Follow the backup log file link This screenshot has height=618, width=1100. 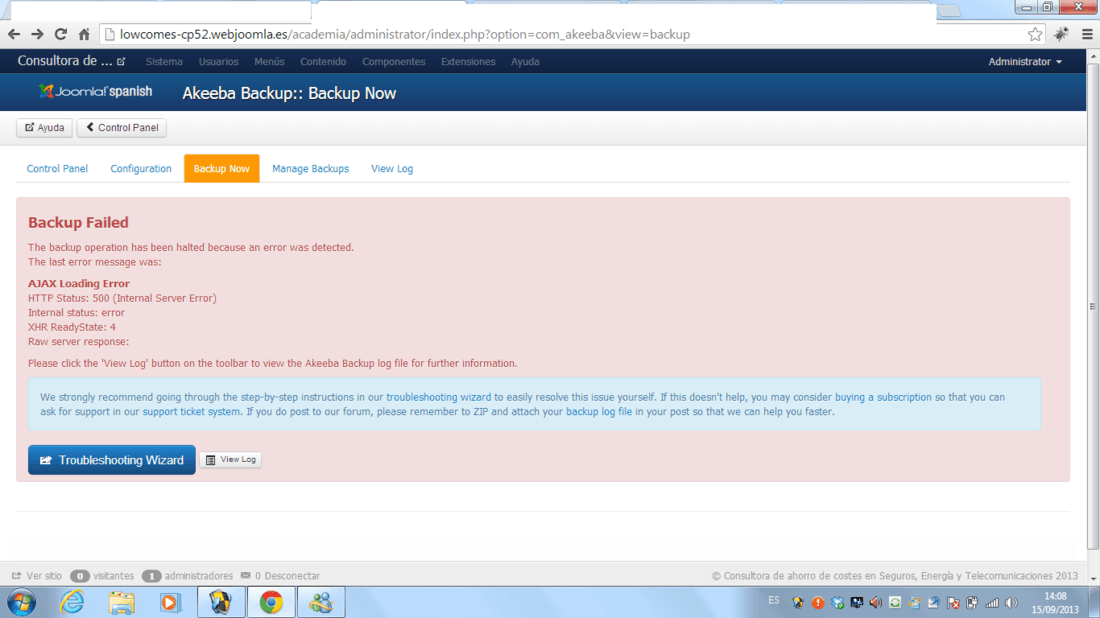coord(598,412)
